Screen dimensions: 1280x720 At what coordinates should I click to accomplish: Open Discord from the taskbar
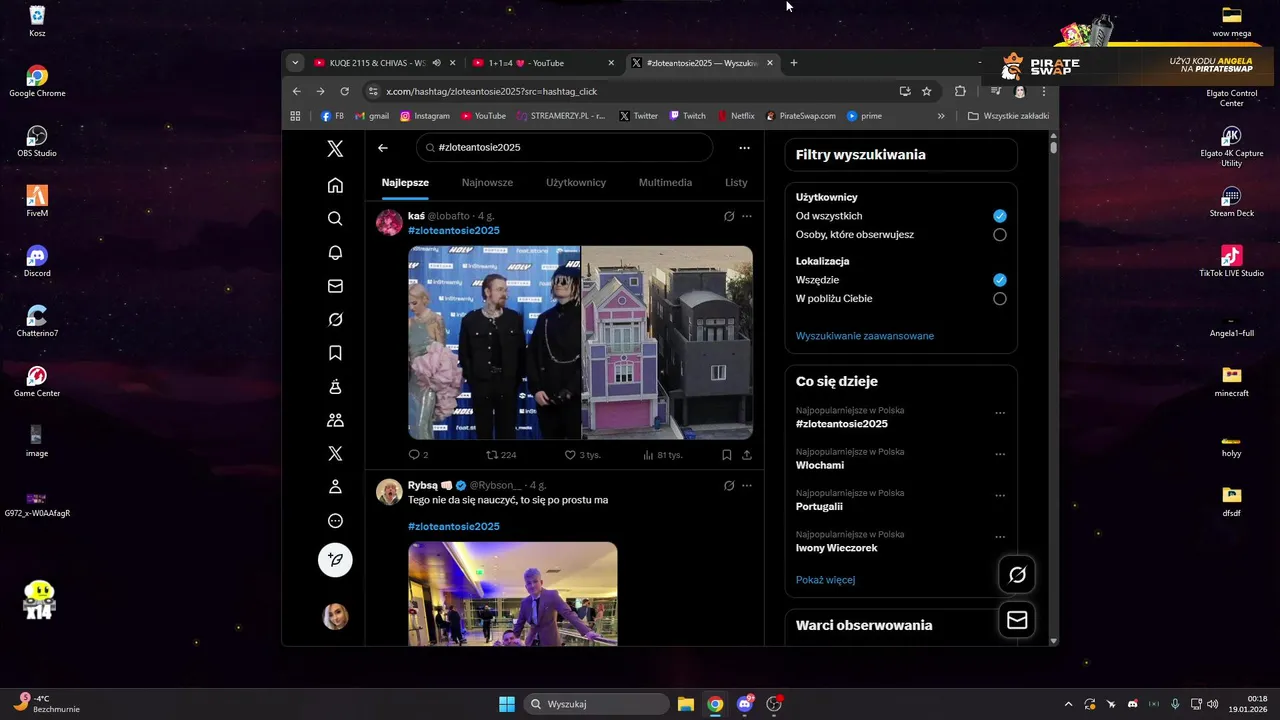744,704
